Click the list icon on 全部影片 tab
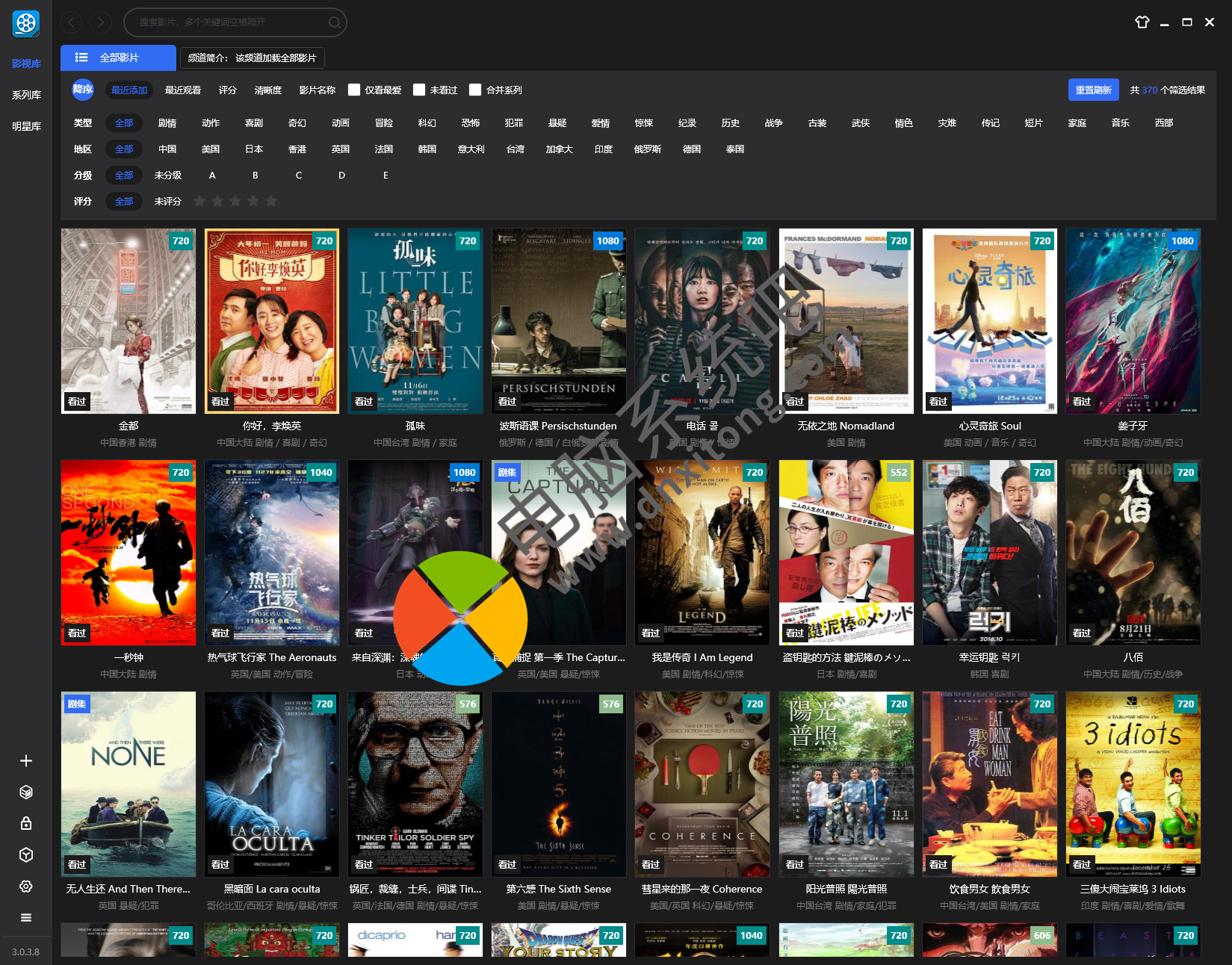The height and width of the screenshot is (965, 1232). click(x=81, y=58)
